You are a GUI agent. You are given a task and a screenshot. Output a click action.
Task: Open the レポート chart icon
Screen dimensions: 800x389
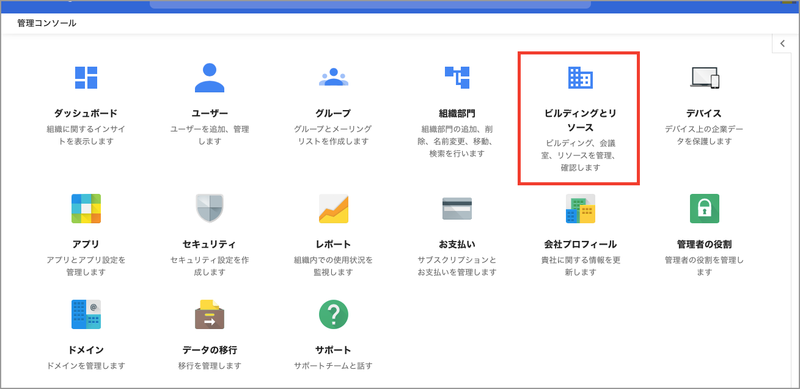[x=334, y=208]
